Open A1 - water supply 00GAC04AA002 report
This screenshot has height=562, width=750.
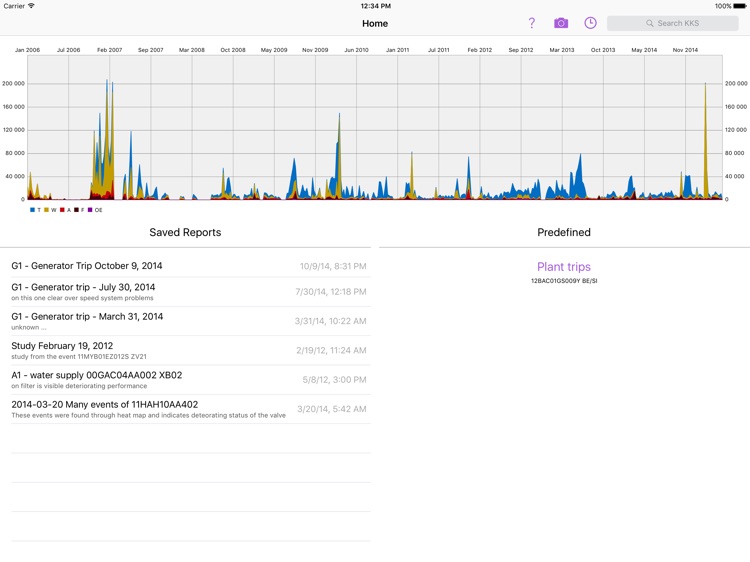pos(97,375)
